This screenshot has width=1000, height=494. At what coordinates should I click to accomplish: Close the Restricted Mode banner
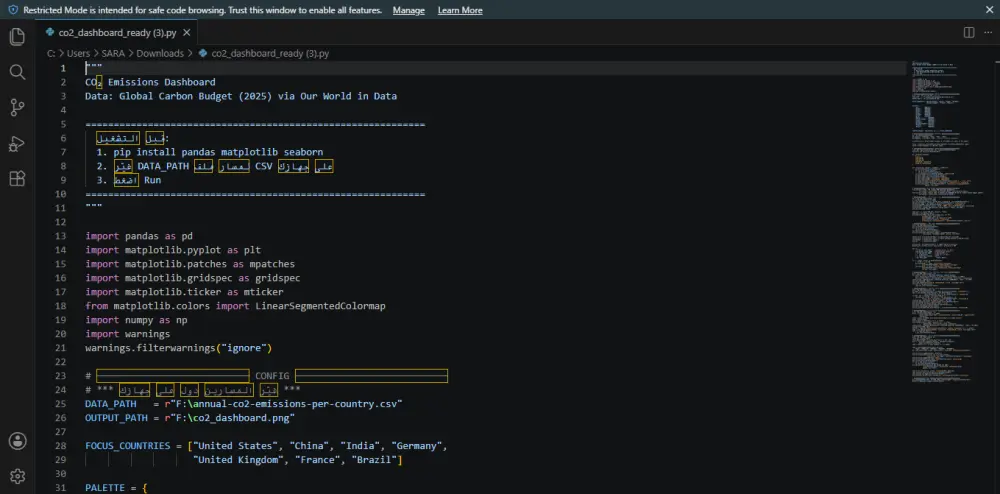(989, 10)
